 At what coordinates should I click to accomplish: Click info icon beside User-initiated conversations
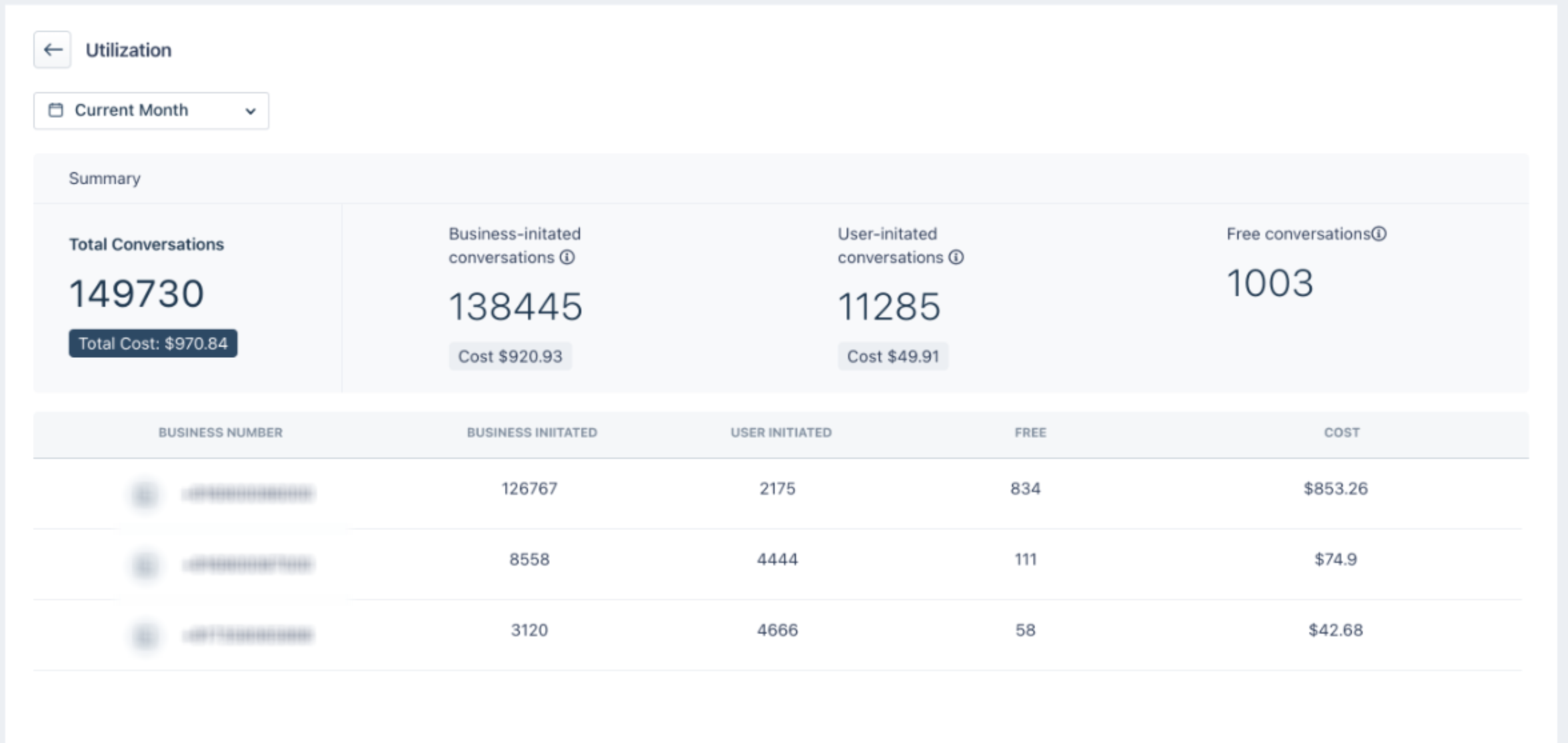click(956, 257)
